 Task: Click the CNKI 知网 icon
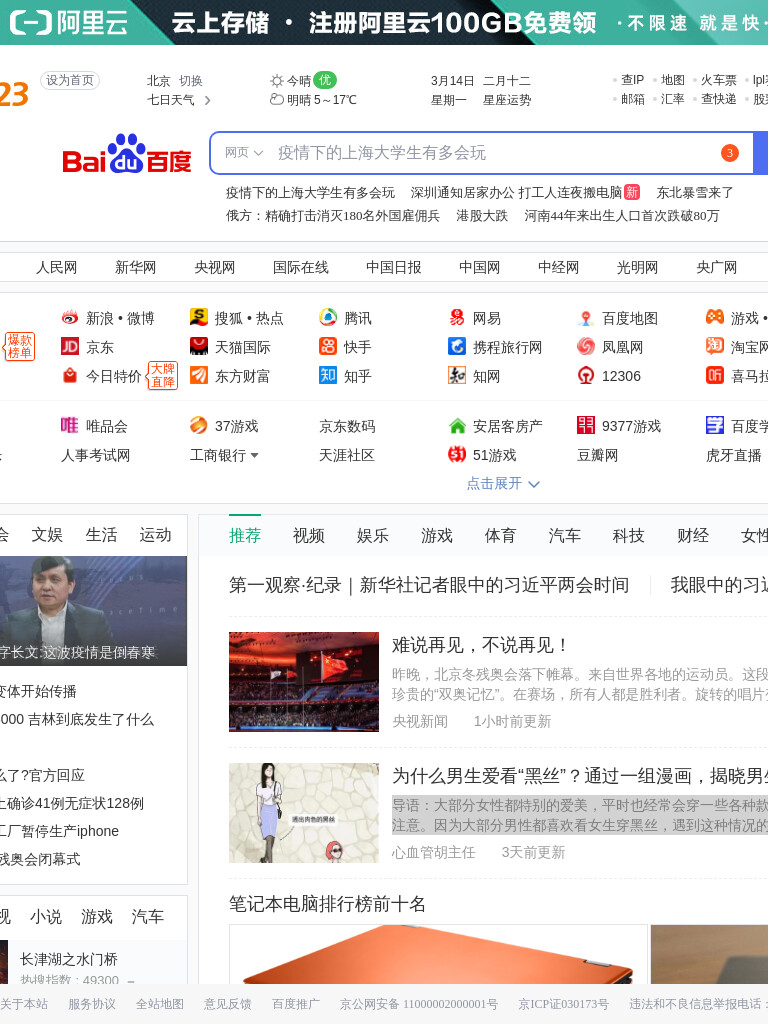456,376
